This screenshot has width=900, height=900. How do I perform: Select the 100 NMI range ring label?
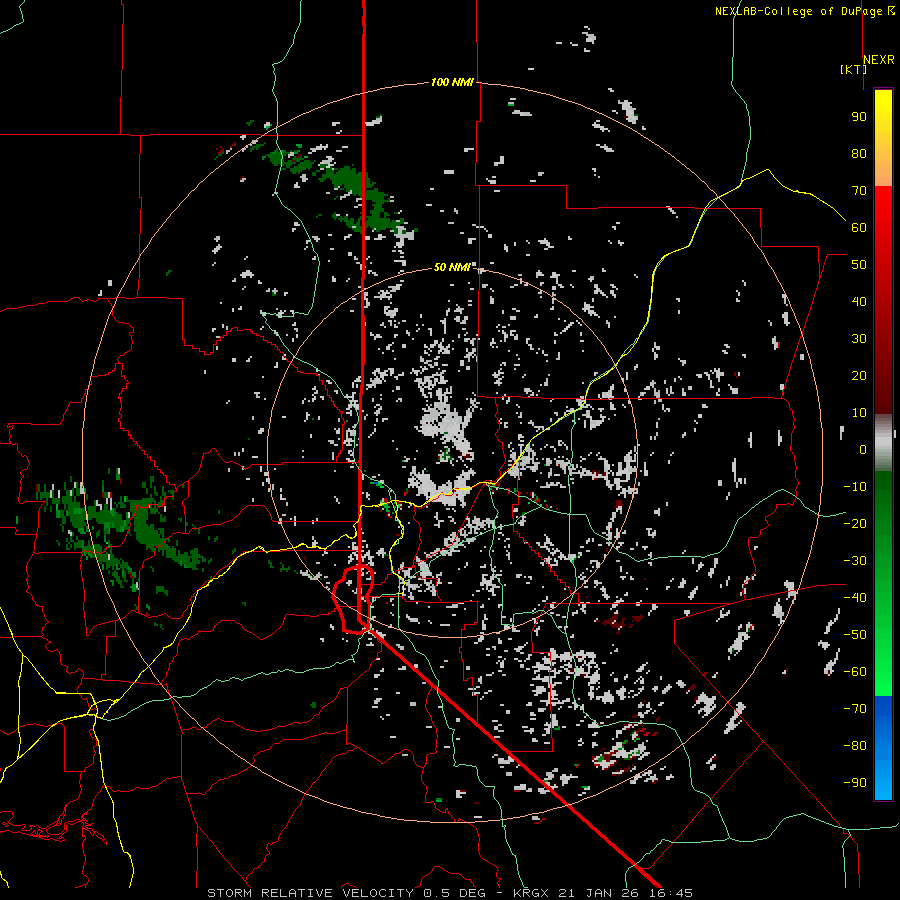pyautogui.click(x=452, y=82)
